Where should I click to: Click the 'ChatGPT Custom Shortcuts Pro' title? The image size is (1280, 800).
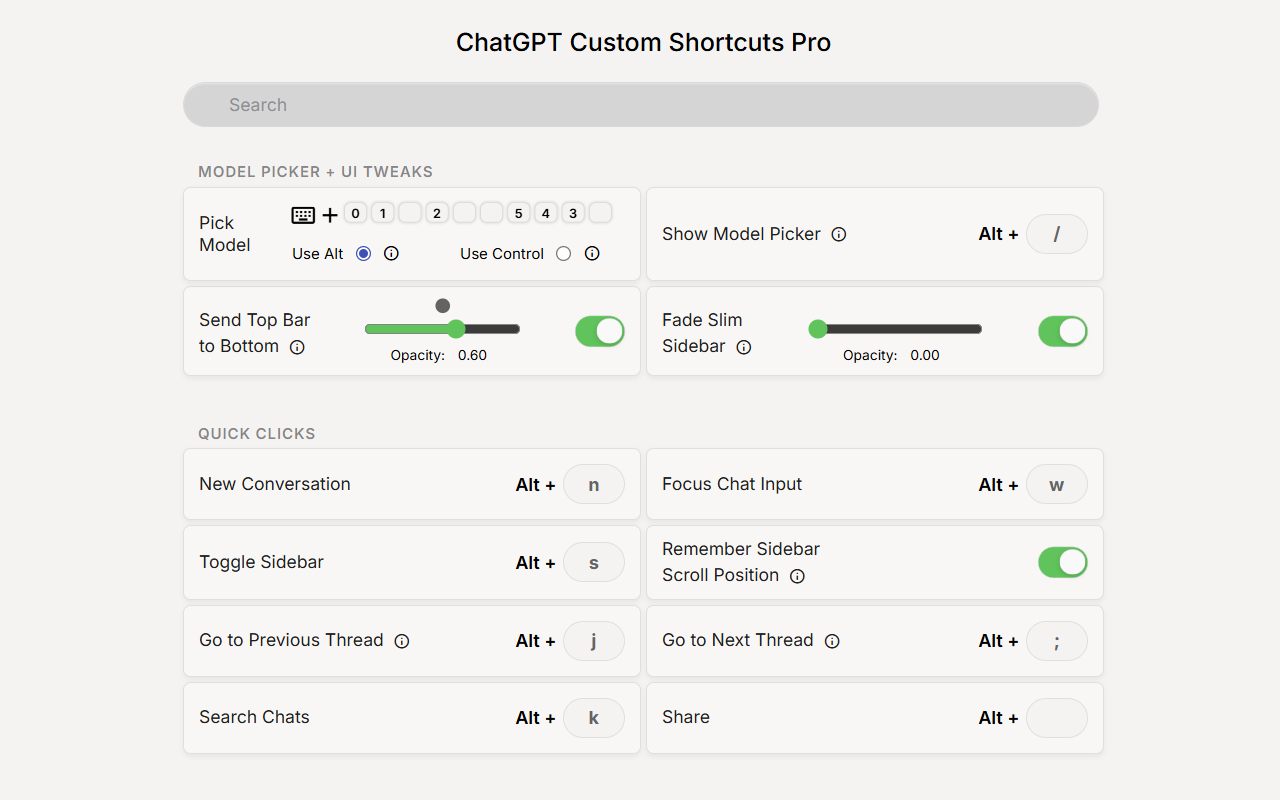(x=643, y=43)
